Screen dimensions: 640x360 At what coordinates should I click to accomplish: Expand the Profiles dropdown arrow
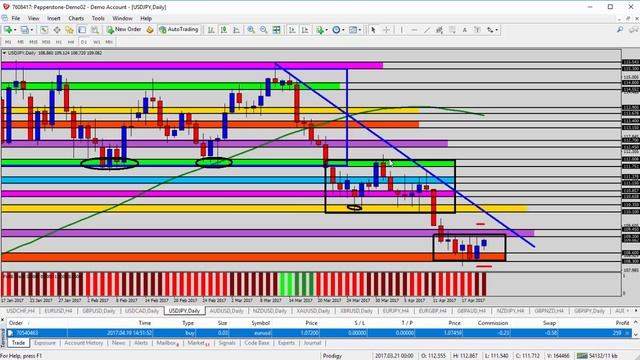(x=31, y=30)
